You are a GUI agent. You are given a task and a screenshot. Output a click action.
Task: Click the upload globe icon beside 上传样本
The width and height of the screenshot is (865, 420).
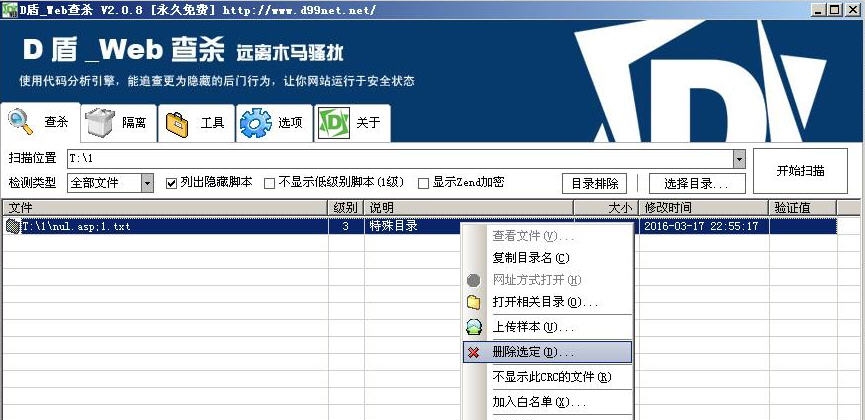pos(474,327)
